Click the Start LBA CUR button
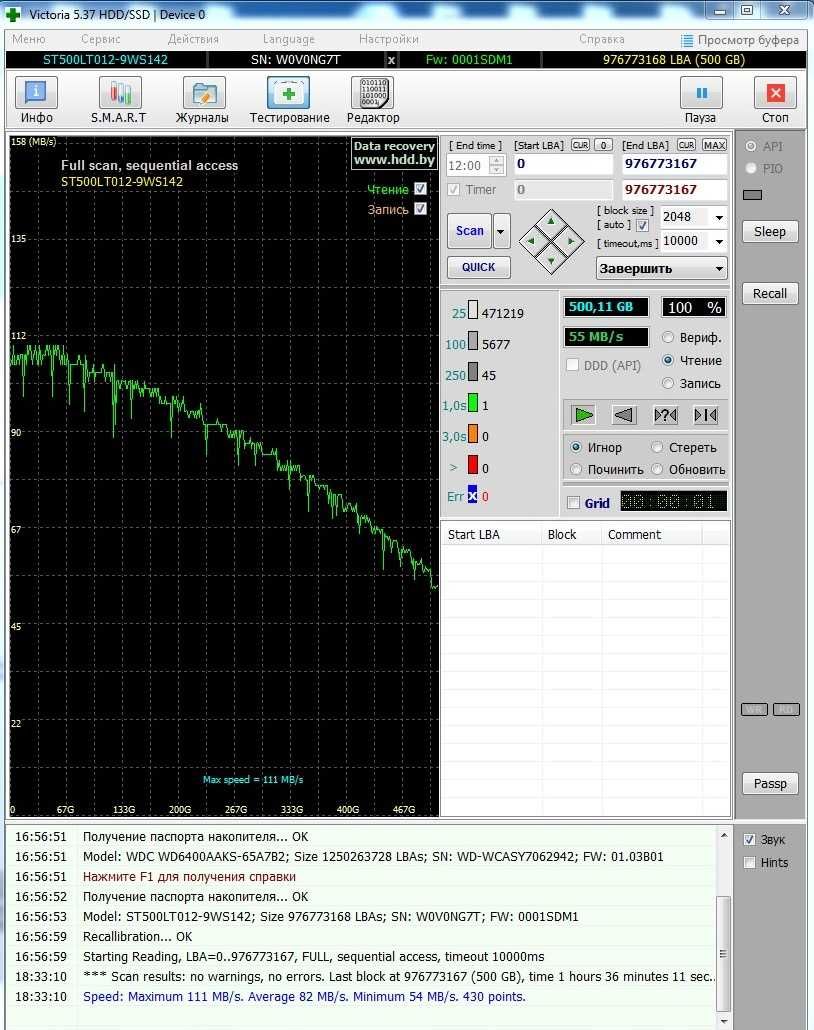The image size is (814, 1030). coord(580,145)
